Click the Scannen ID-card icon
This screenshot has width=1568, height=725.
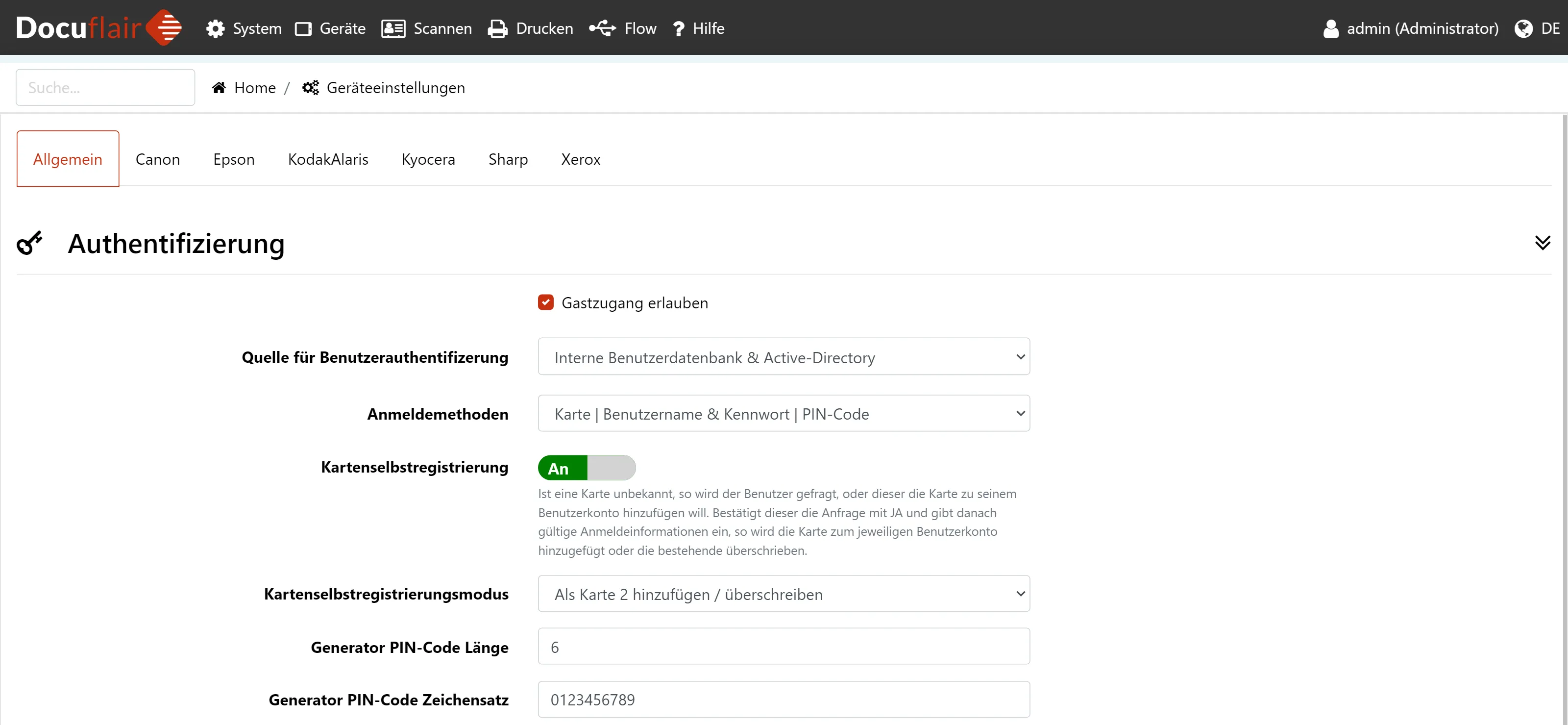[393, 28]
